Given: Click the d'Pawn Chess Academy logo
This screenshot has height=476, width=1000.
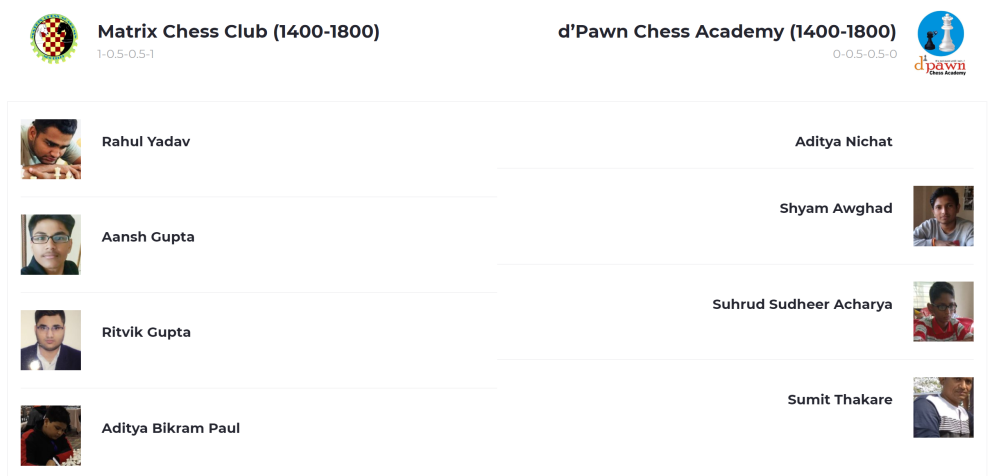Looking at the screenshot, I should click(940, 42).
